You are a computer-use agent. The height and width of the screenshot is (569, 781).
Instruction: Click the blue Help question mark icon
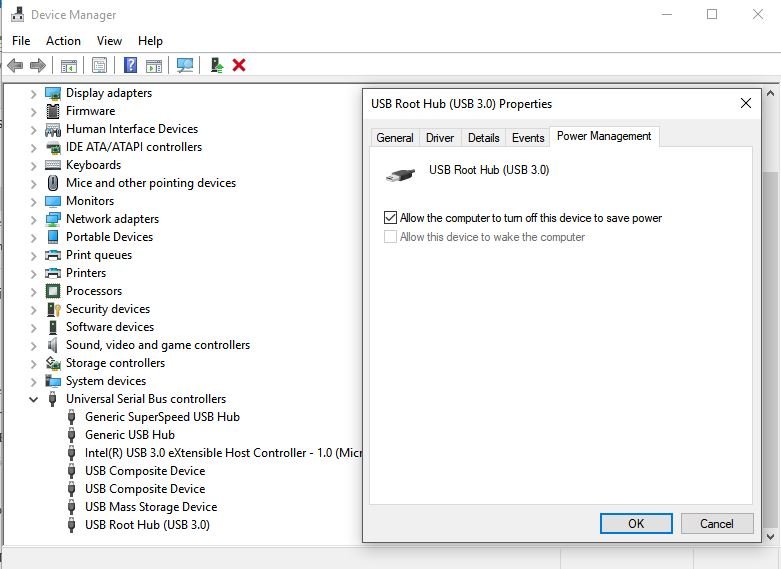130,65
